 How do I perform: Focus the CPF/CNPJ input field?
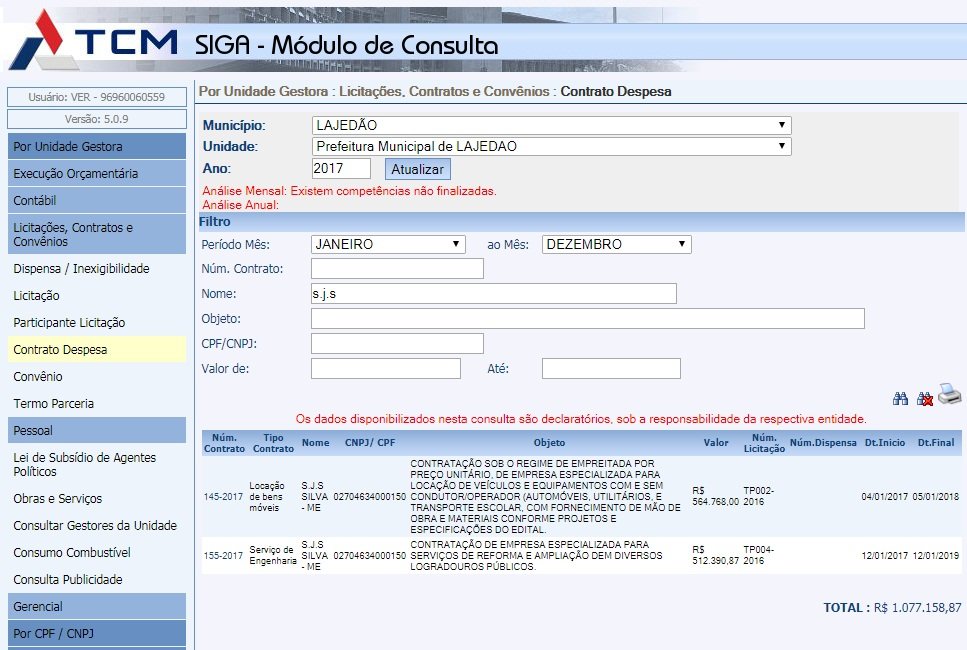pos(397,343)
